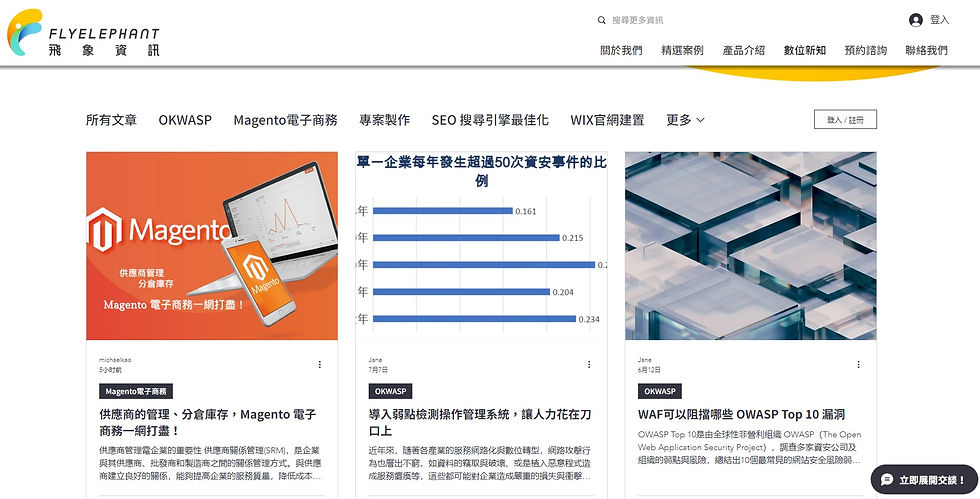This screenshot has height=499, width=980.
Task: Select the 所有文章 category tab
Action: tap(111, 119)
